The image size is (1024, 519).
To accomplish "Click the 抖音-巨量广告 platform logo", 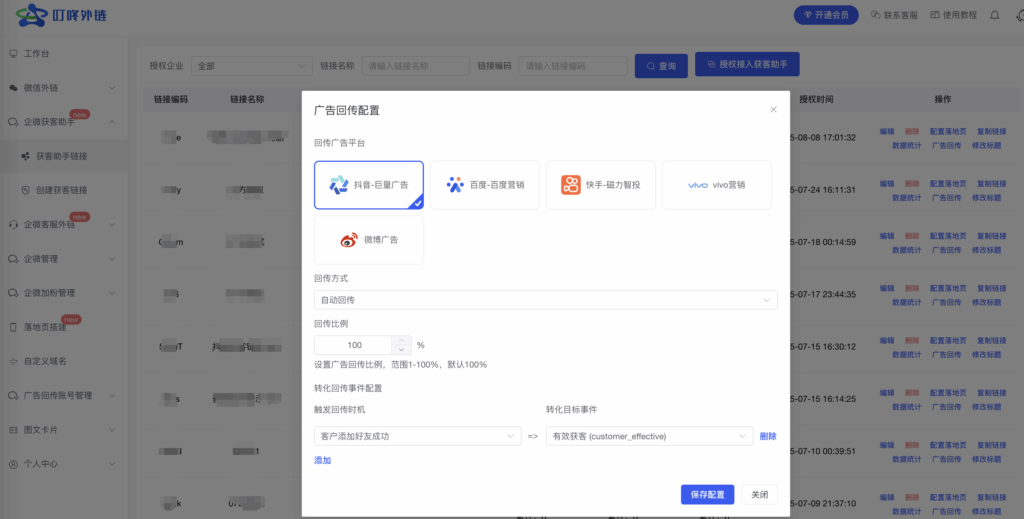I will click(x=339, y=185).
